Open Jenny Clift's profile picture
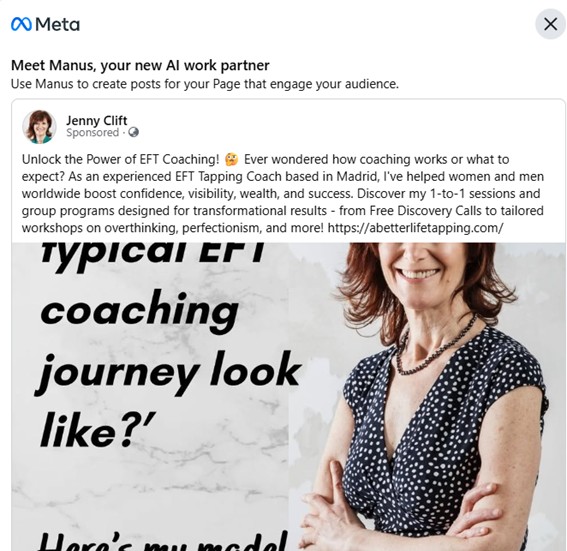Screen dimensions: 567x551 [x=39, y=127]
